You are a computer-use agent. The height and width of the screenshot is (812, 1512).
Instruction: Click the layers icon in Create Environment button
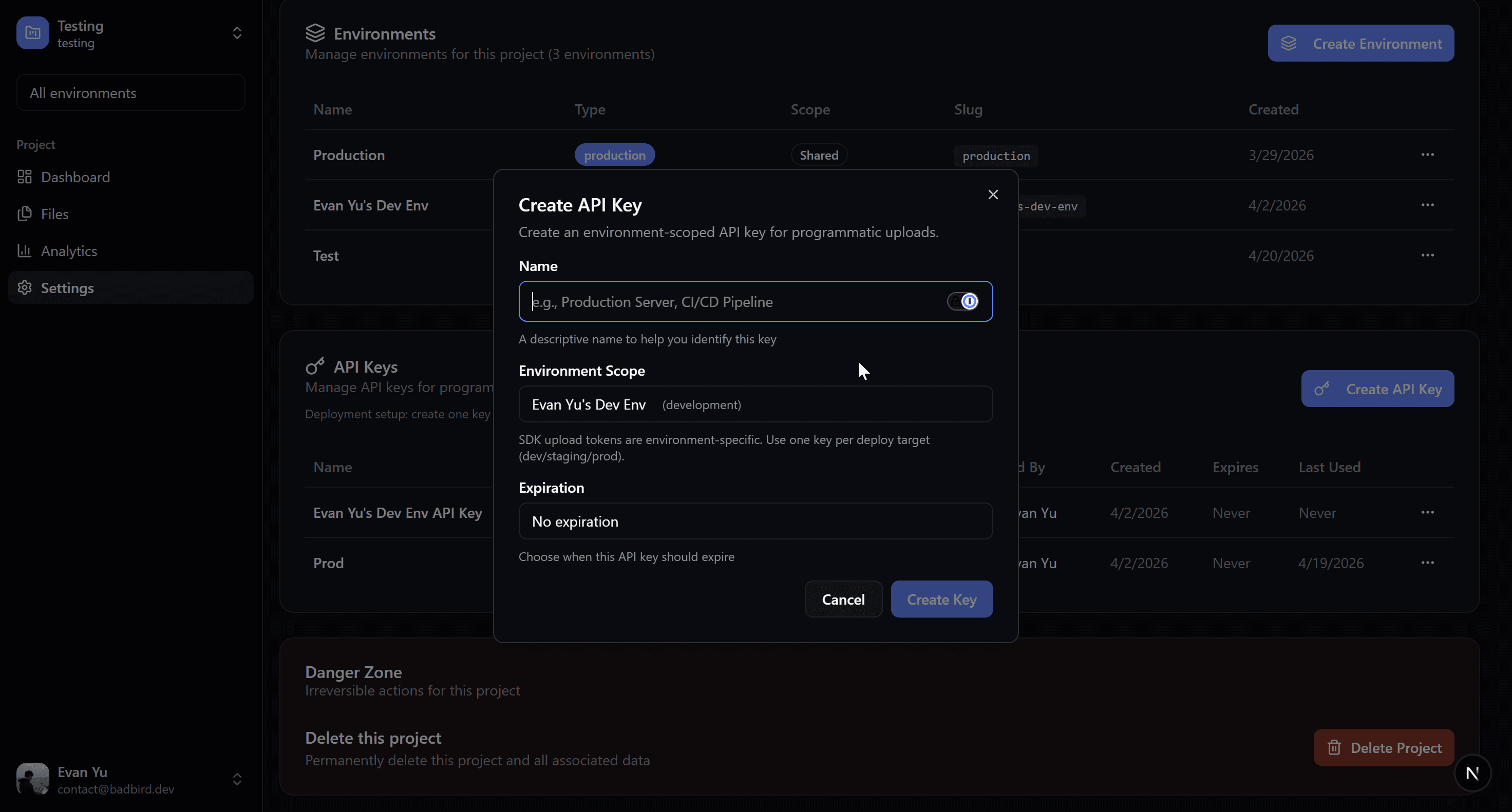tap(1289, 44)
